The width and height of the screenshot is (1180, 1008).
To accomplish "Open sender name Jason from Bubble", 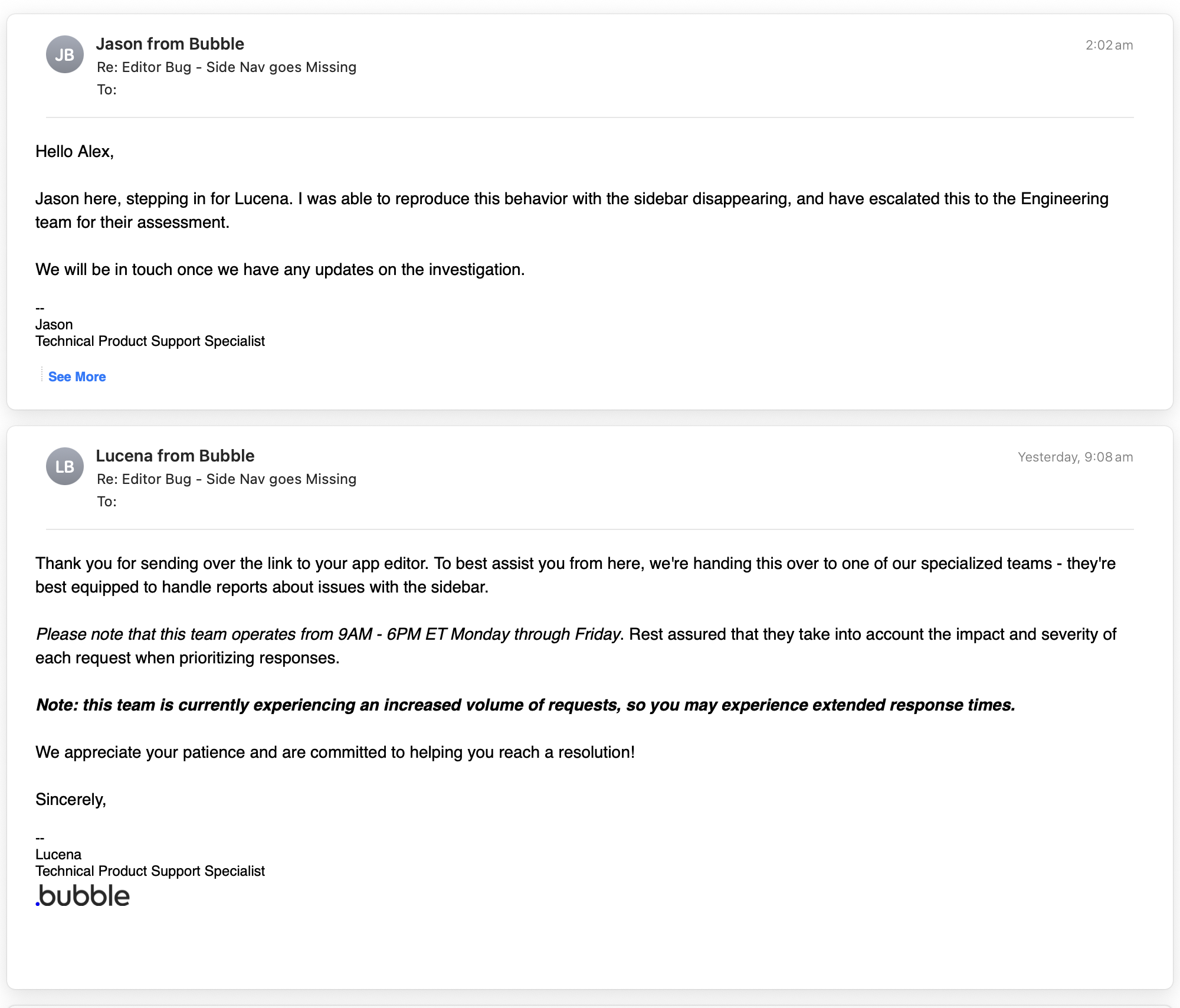I will pos(170,44).
